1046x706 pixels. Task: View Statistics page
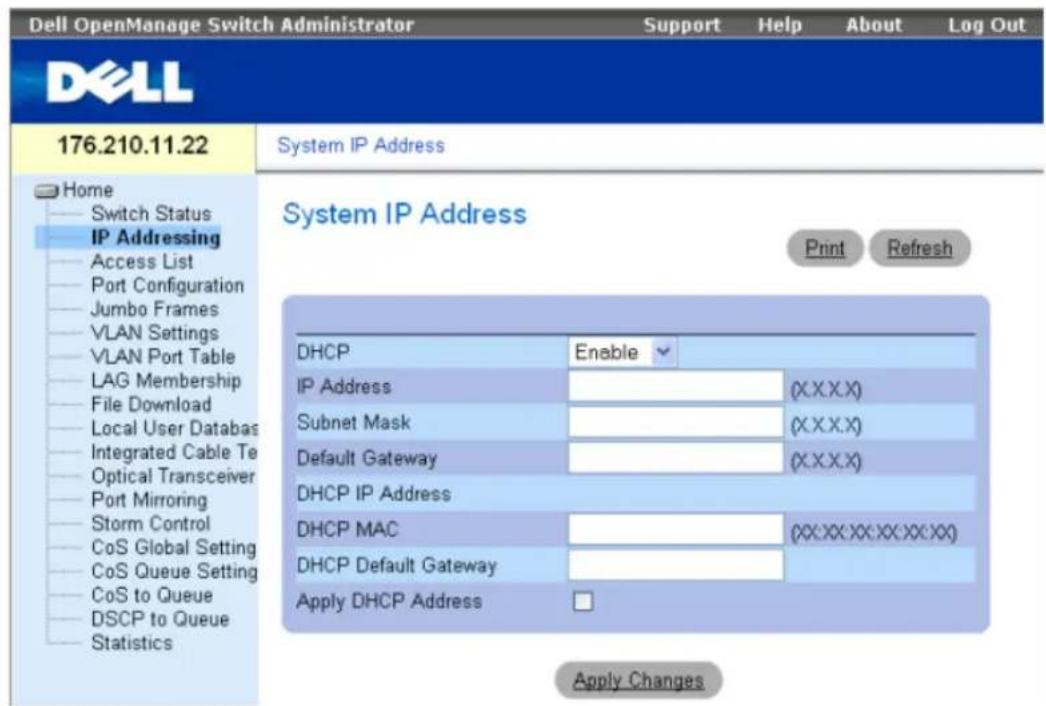point(131,643)
